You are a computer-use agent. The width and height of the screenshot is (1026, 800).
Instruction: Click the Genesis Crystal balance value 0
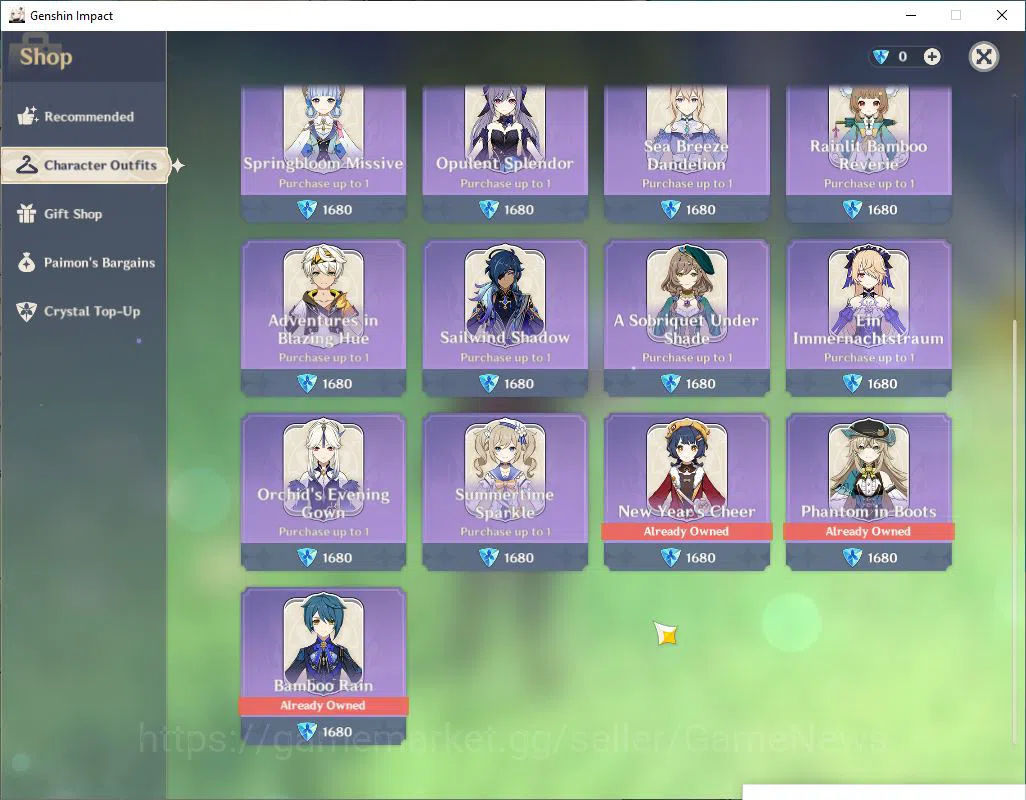pos(903,57)
